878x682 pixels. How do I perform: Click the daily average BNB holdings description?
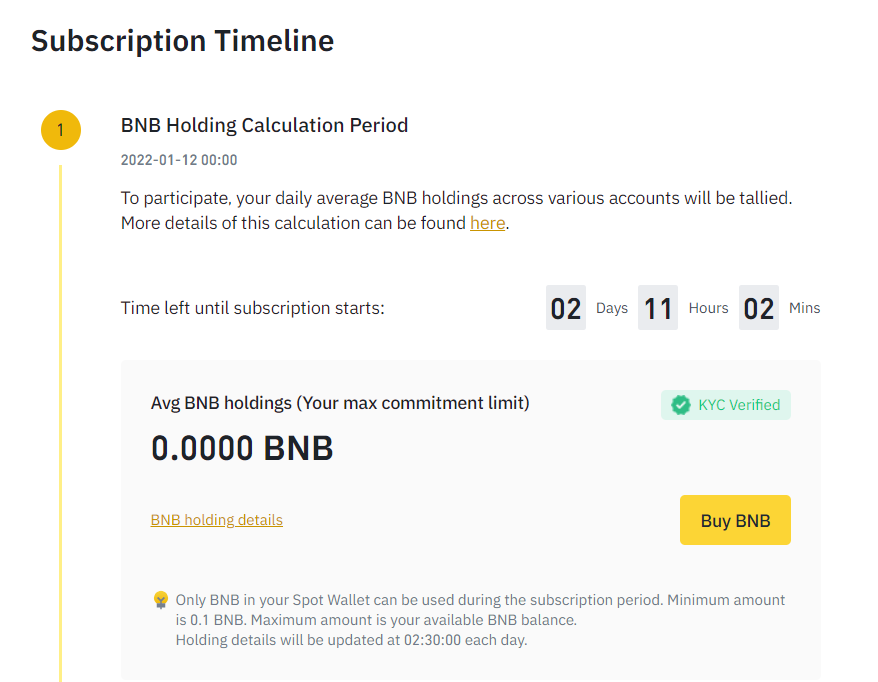point(456,211)
